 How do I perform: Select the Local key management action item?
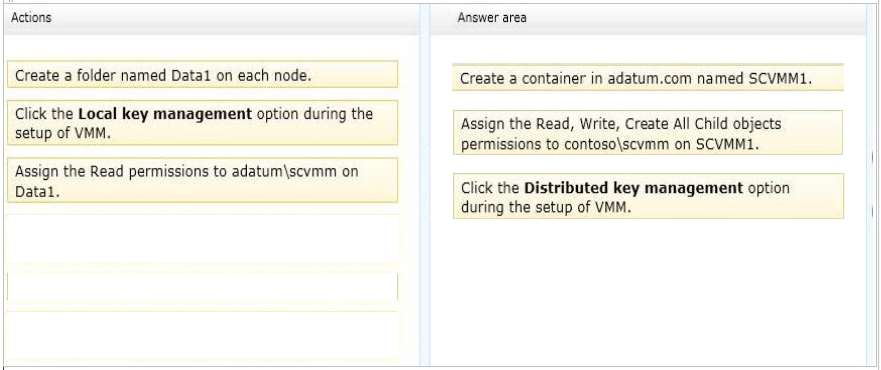point(202,123)
